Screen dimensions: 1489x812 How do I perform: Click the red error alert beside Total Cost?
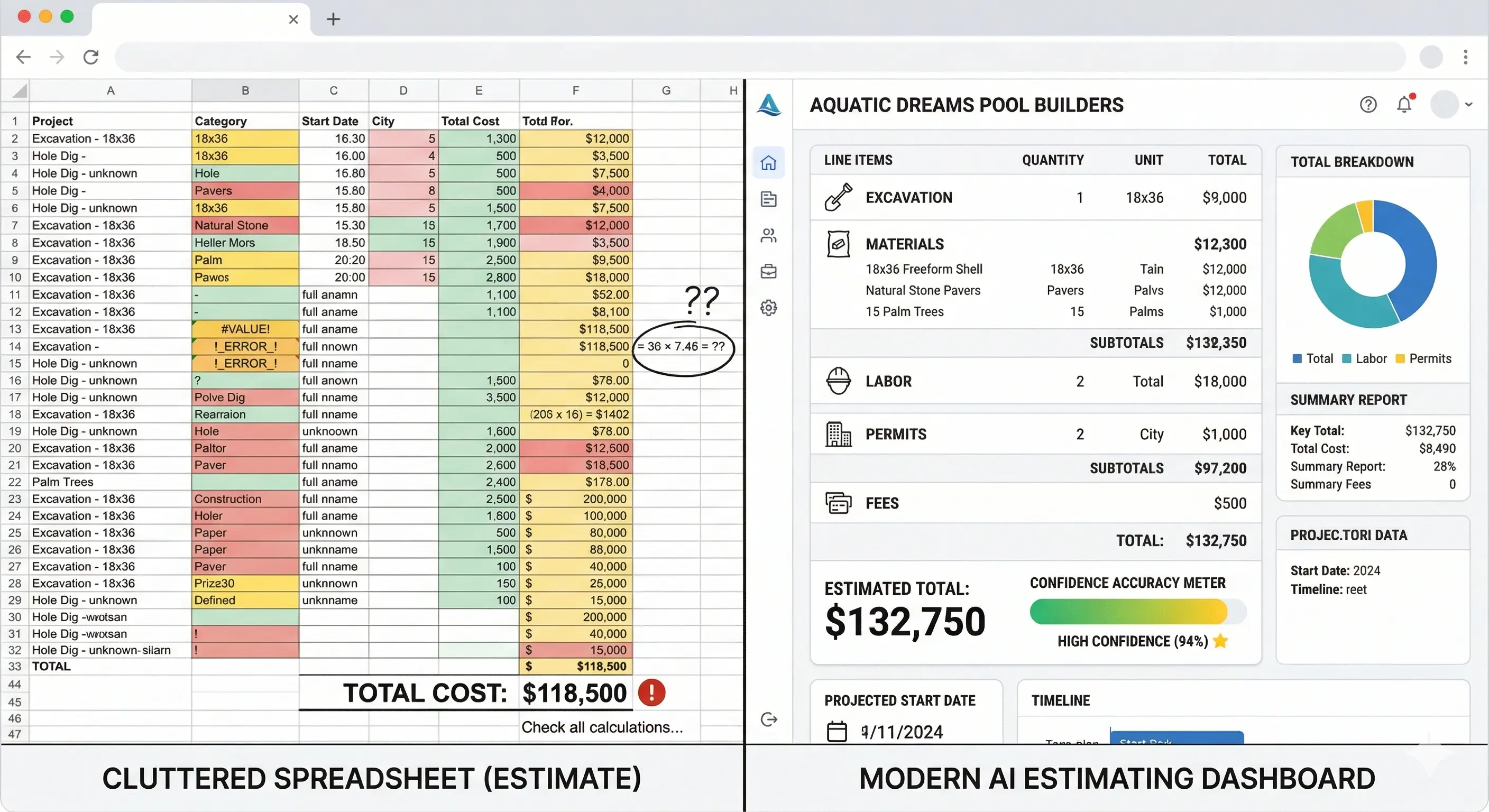[x=651, y=693]
